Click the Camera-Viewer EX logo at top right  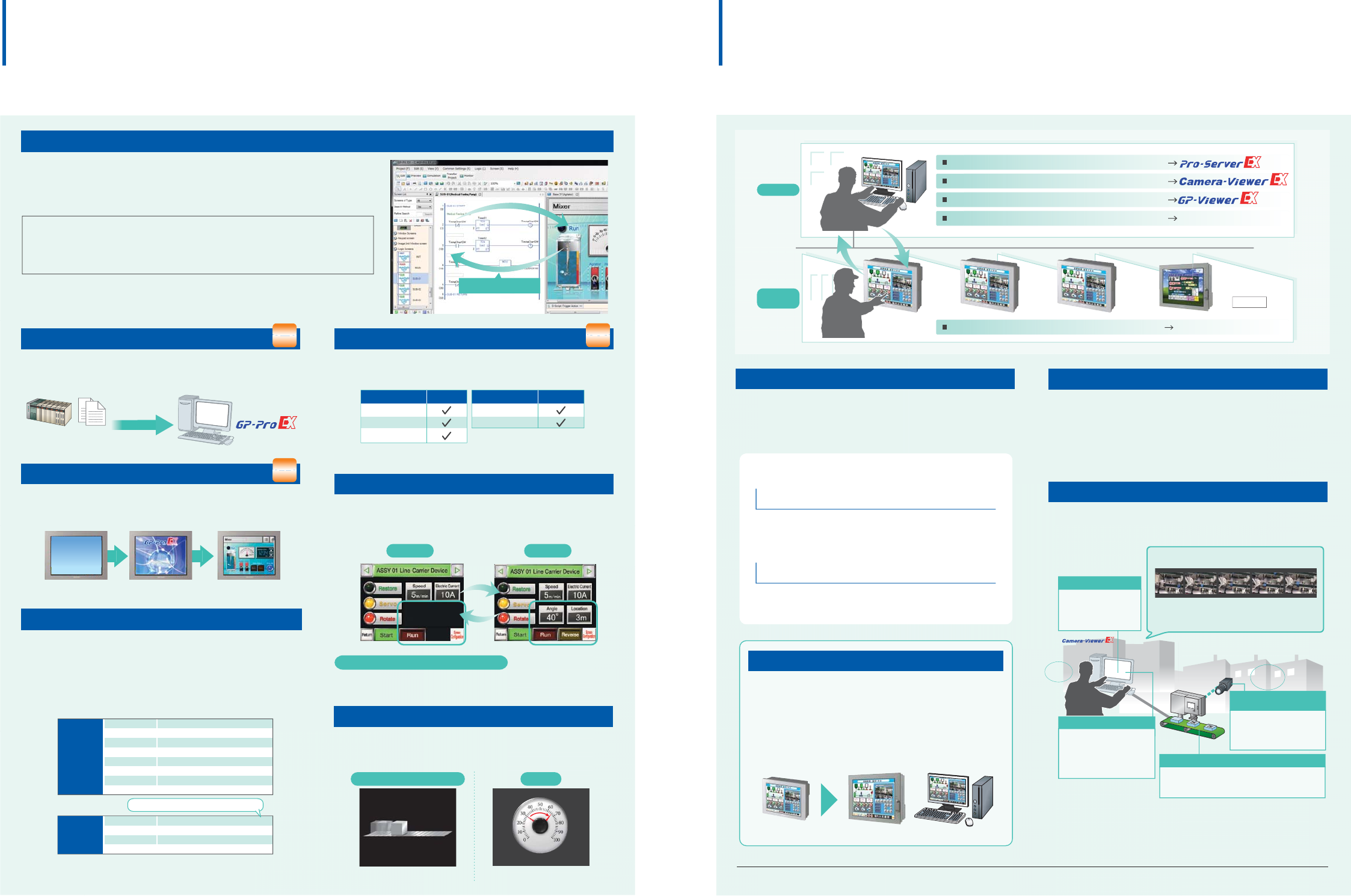(1233, 180)
